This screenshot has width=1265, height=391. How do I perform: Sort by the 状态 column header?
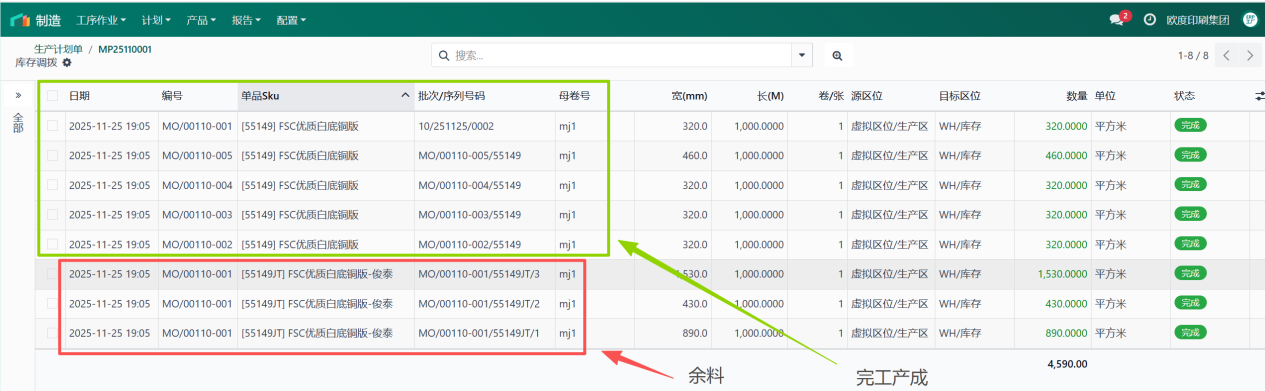tap(1210, 96)
